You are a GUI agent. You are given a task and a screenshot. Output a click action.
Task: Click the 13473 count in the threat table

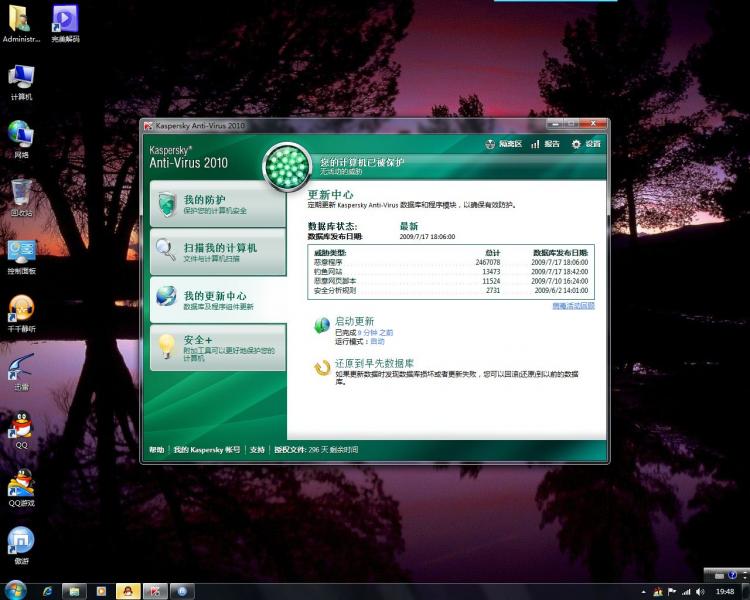pos(491,271)
